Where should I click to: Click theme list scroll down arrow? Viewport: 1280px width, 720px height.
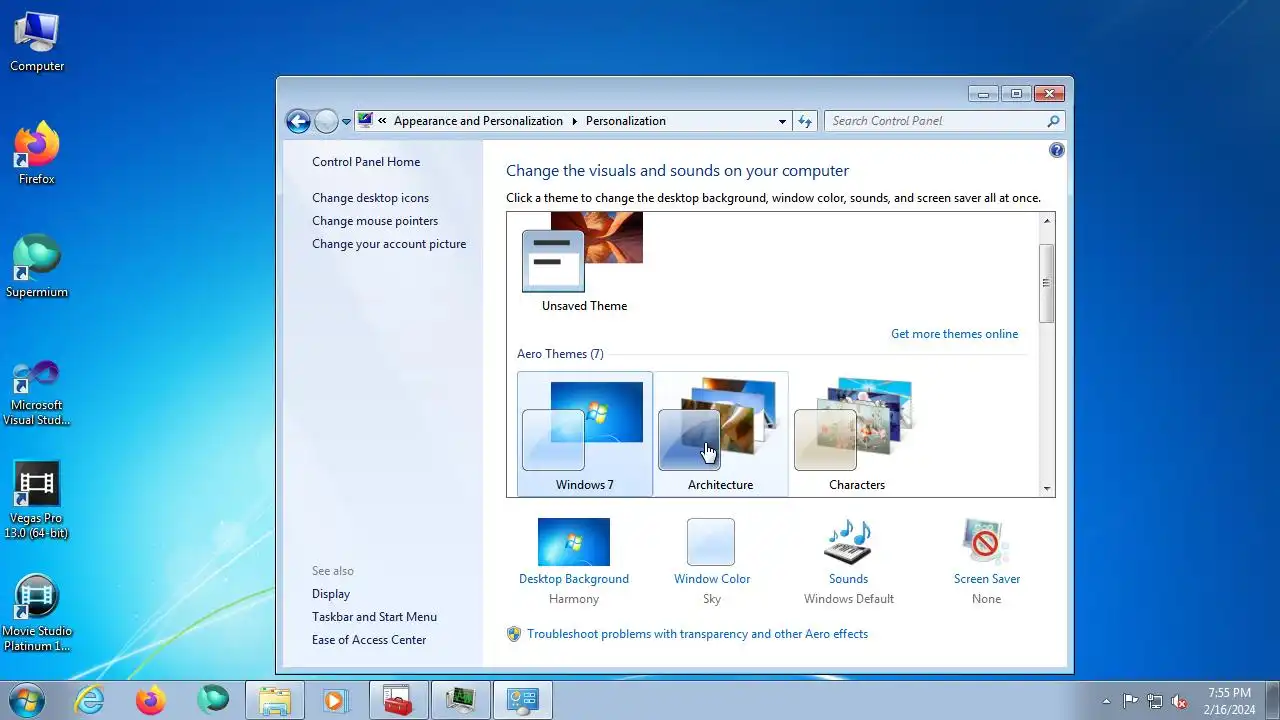tap(1047, 488)
